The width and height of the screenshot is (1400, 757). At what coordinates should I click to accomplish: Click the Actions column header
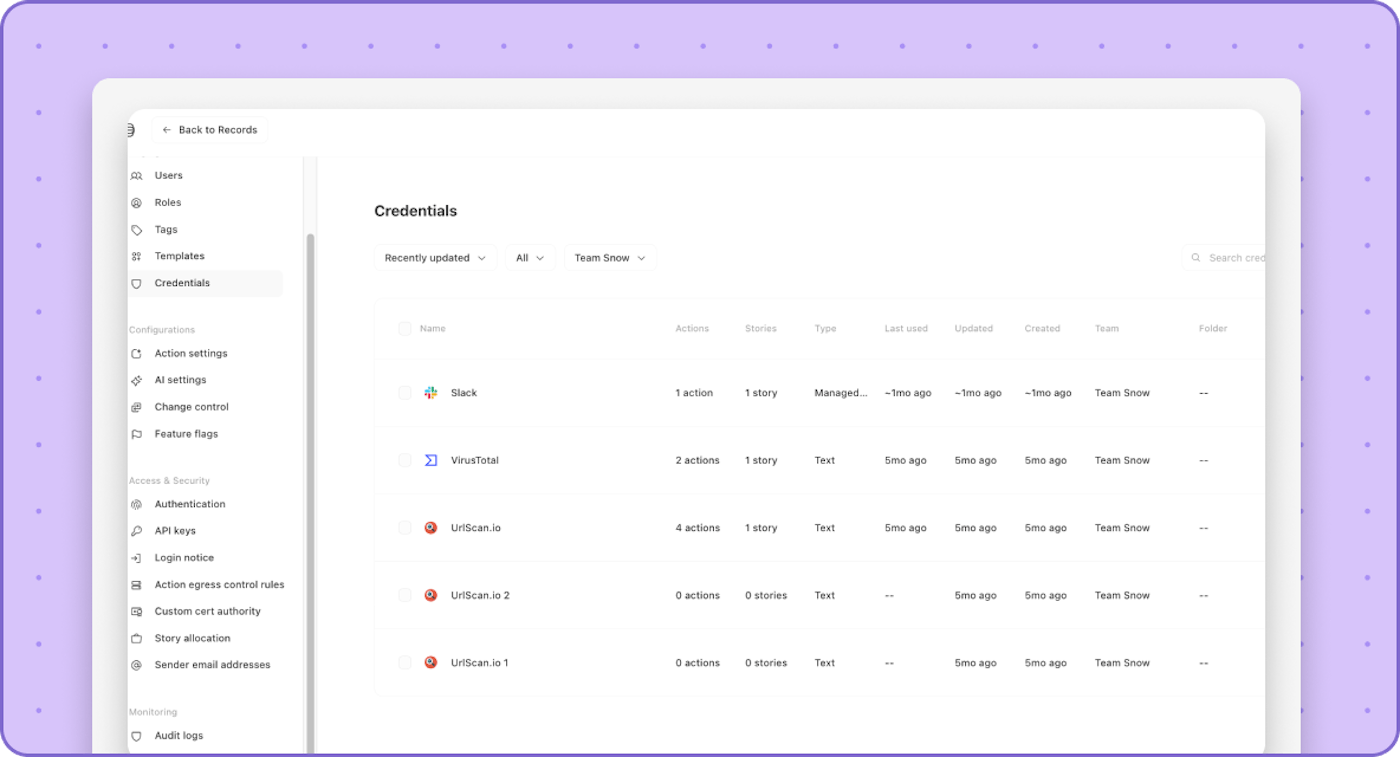692,329
